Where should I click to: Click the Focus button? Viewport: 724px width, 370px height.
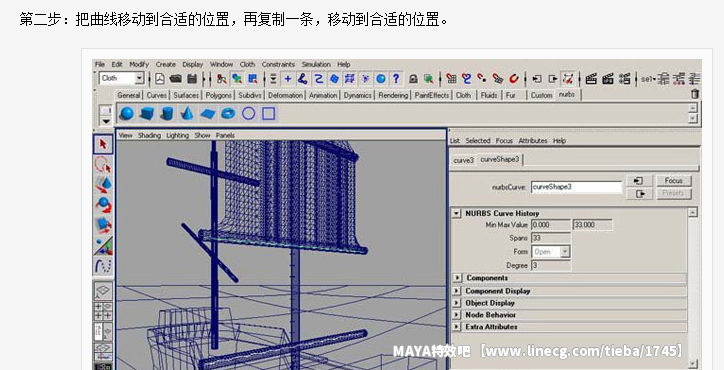pyautogui.click(x=673, y=181)
